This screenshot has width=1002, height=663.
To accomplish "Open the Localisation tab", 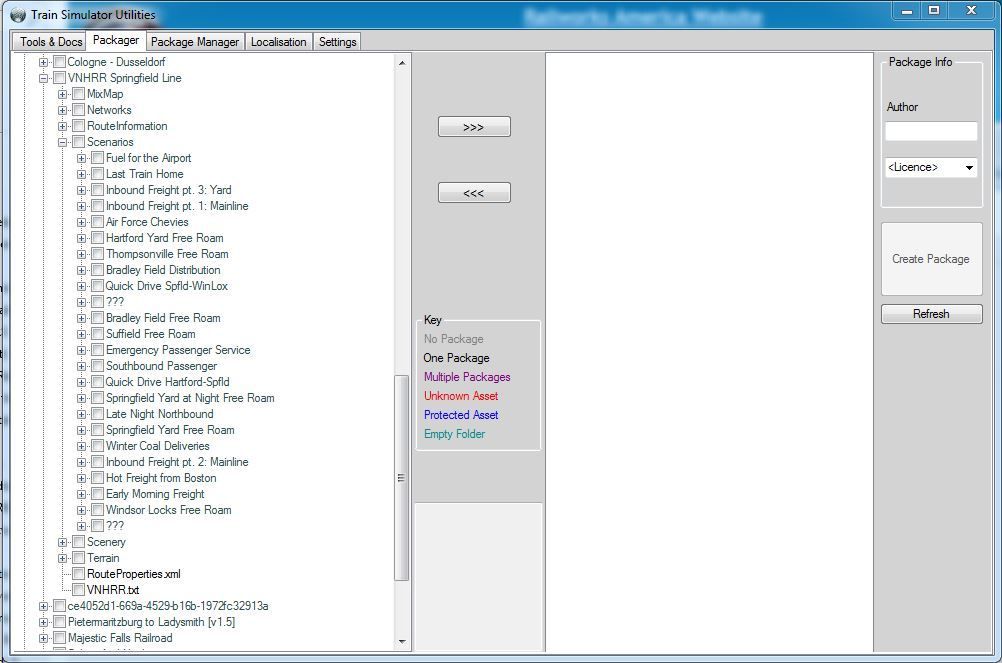I will point(279,42).
